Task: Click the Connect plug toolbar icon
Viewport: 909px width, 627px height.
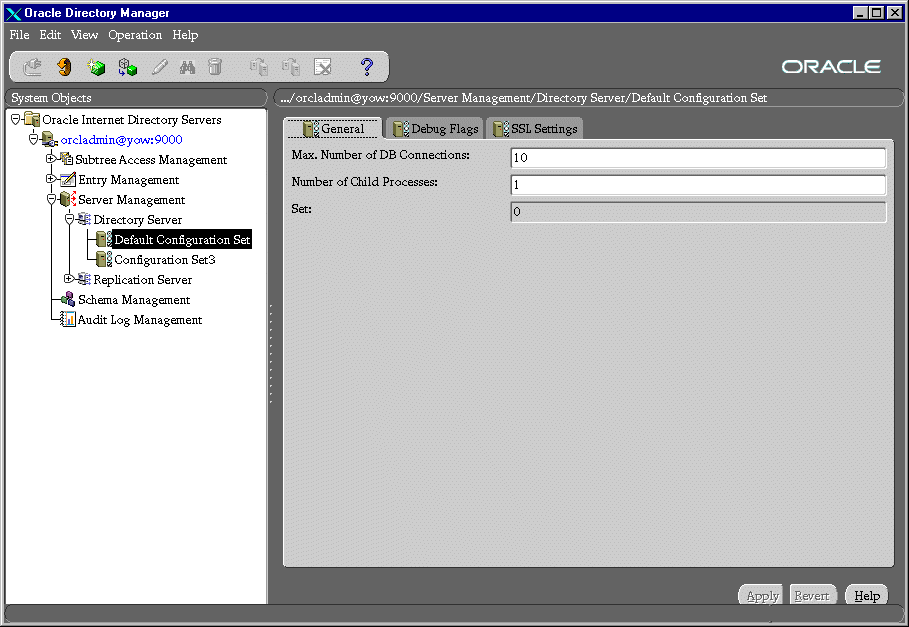Action: point(32,68)
